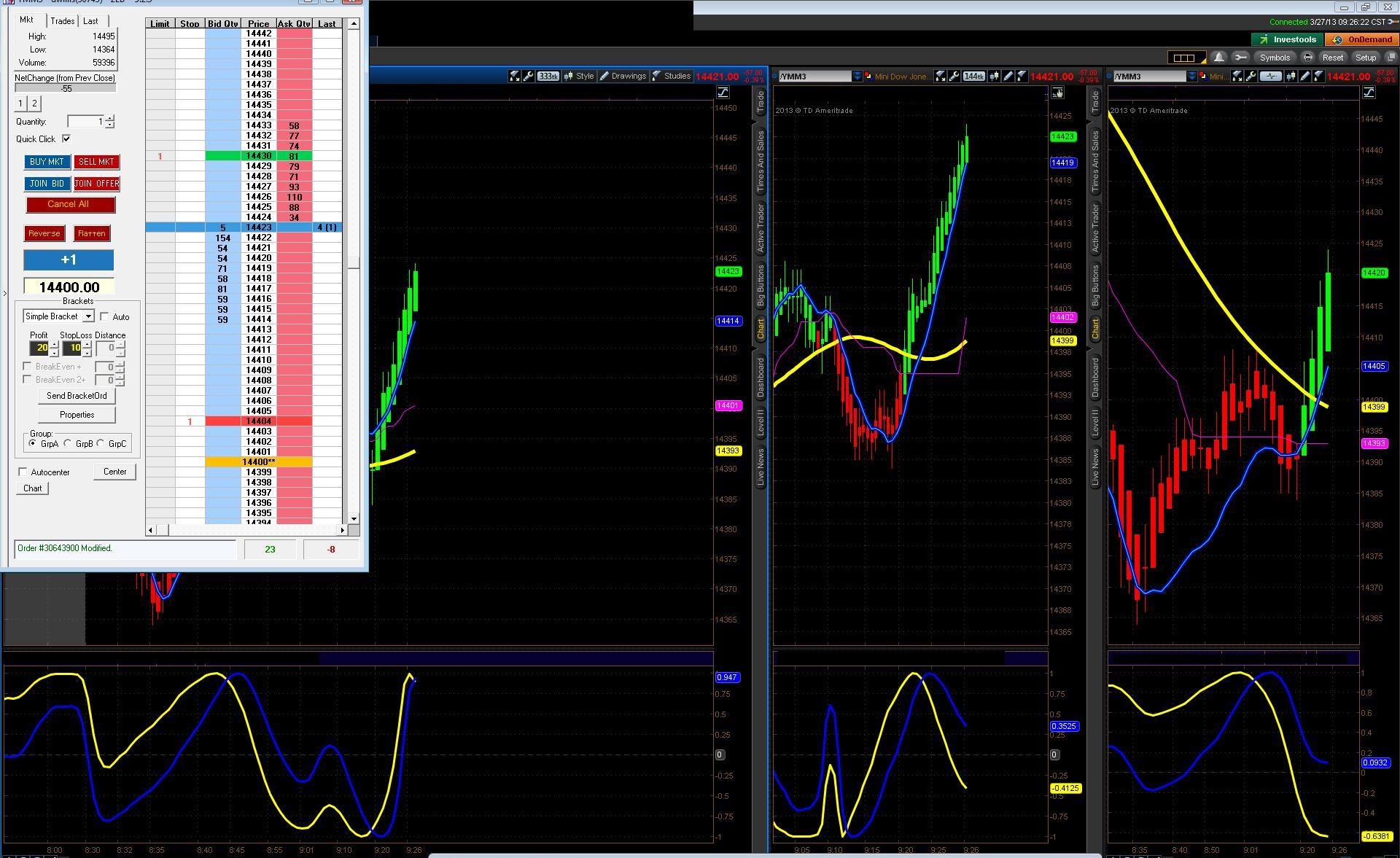Open Drawings menu in left chart toolbar
This screenshot has width=1400, height=858.
click(x=623, y=76)
